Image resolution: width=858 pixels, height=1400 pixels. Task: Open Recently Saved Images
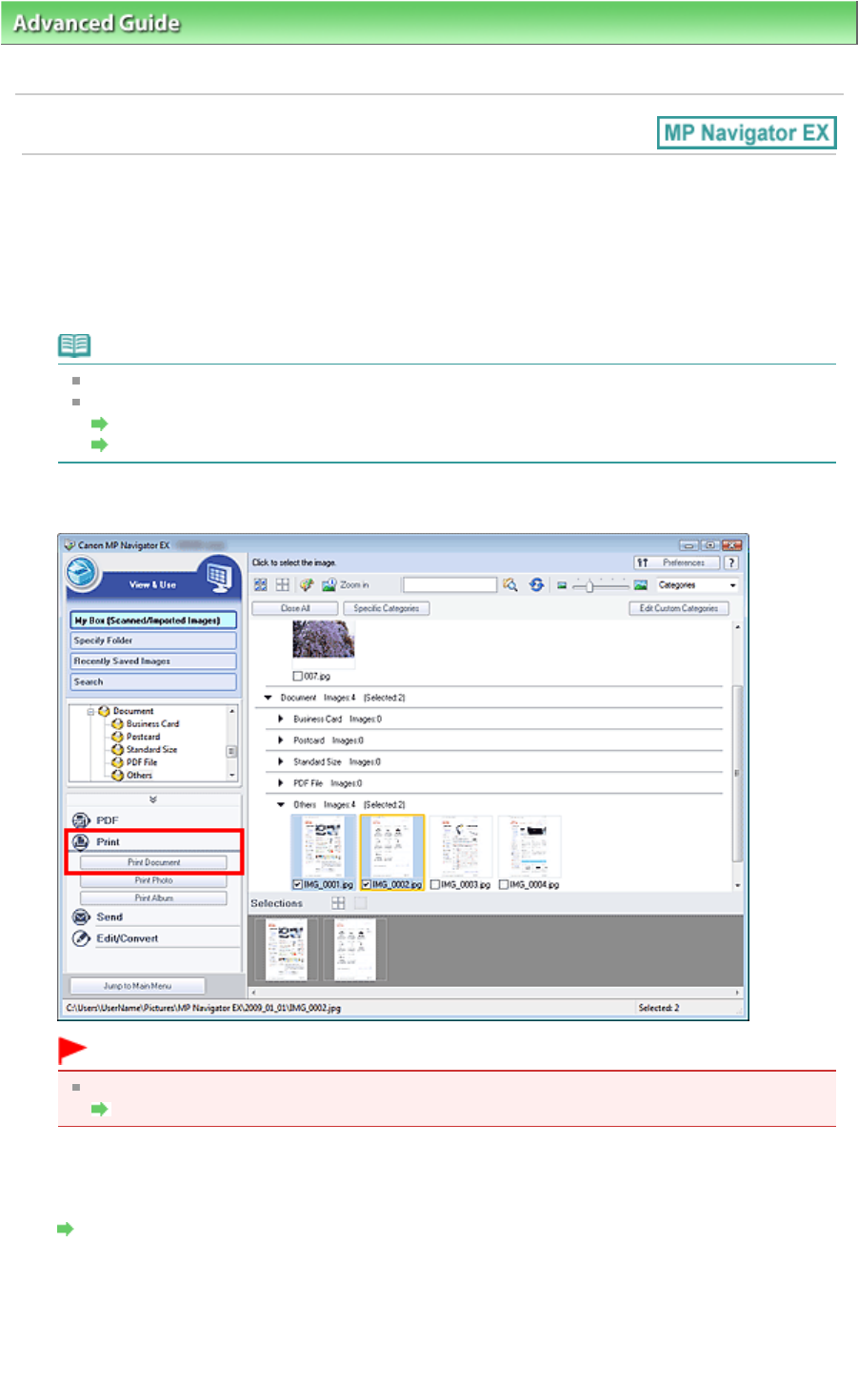pos(152,661)
